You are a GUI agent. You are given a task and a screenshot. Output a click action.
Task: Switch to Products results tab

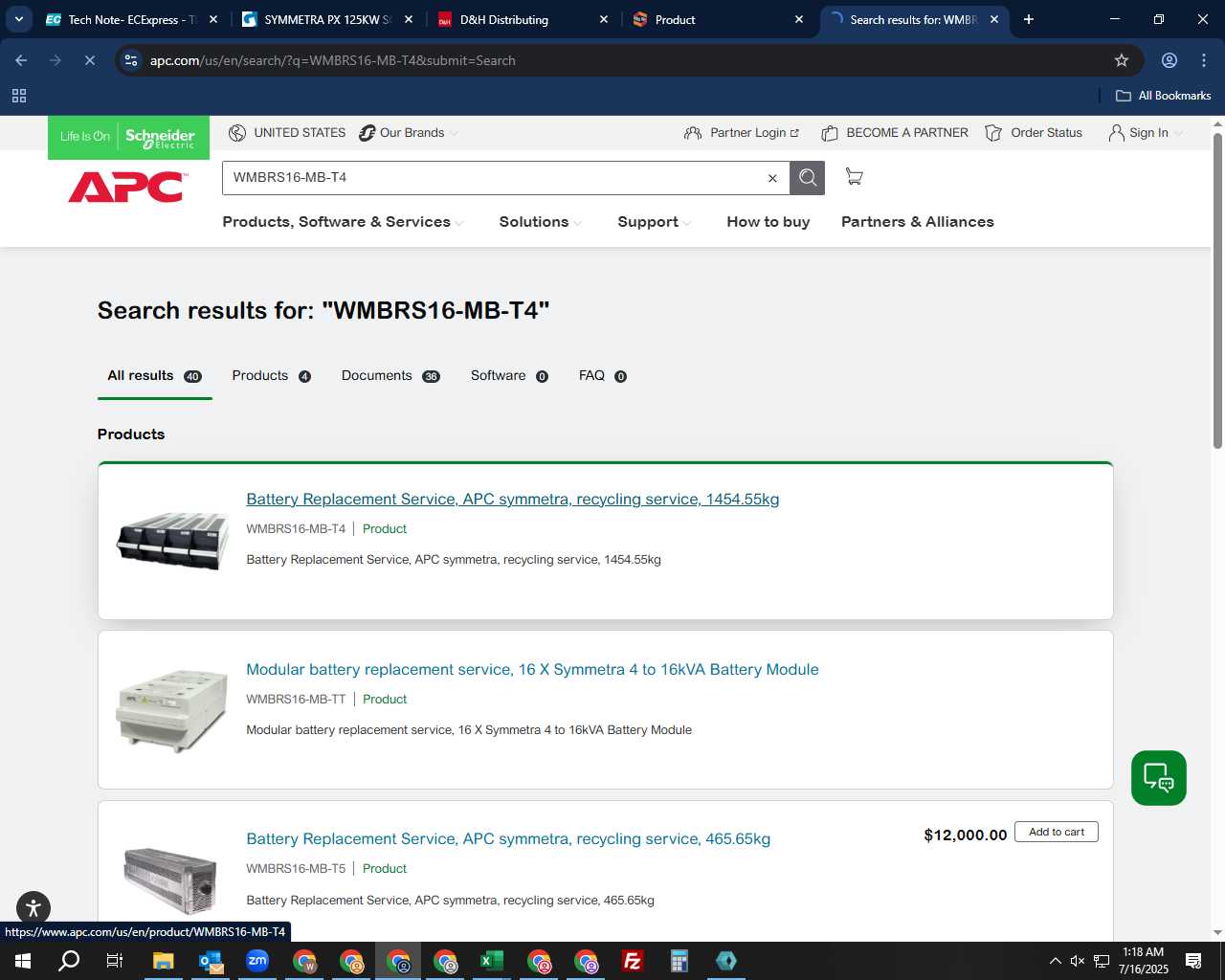pos(271,376)
